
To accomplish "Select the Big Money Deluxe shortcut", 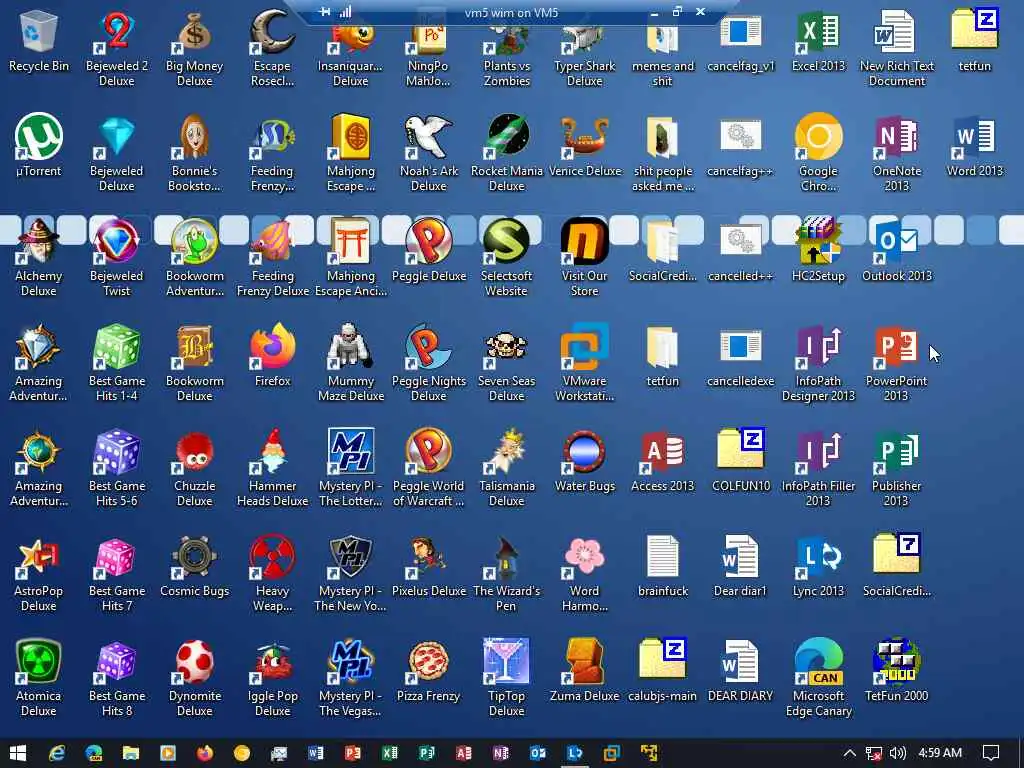I will tap(195, 48).
